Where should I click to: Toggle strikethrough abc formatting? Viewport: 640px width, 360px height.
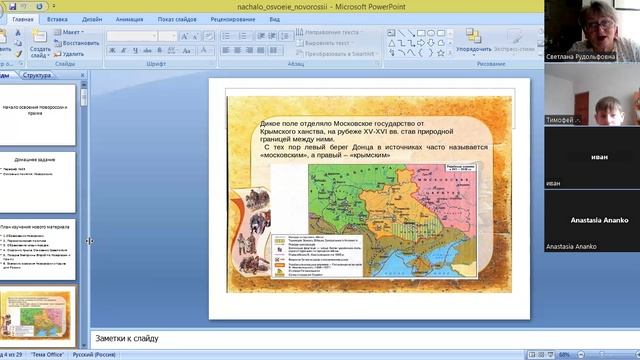click(147, 50)
